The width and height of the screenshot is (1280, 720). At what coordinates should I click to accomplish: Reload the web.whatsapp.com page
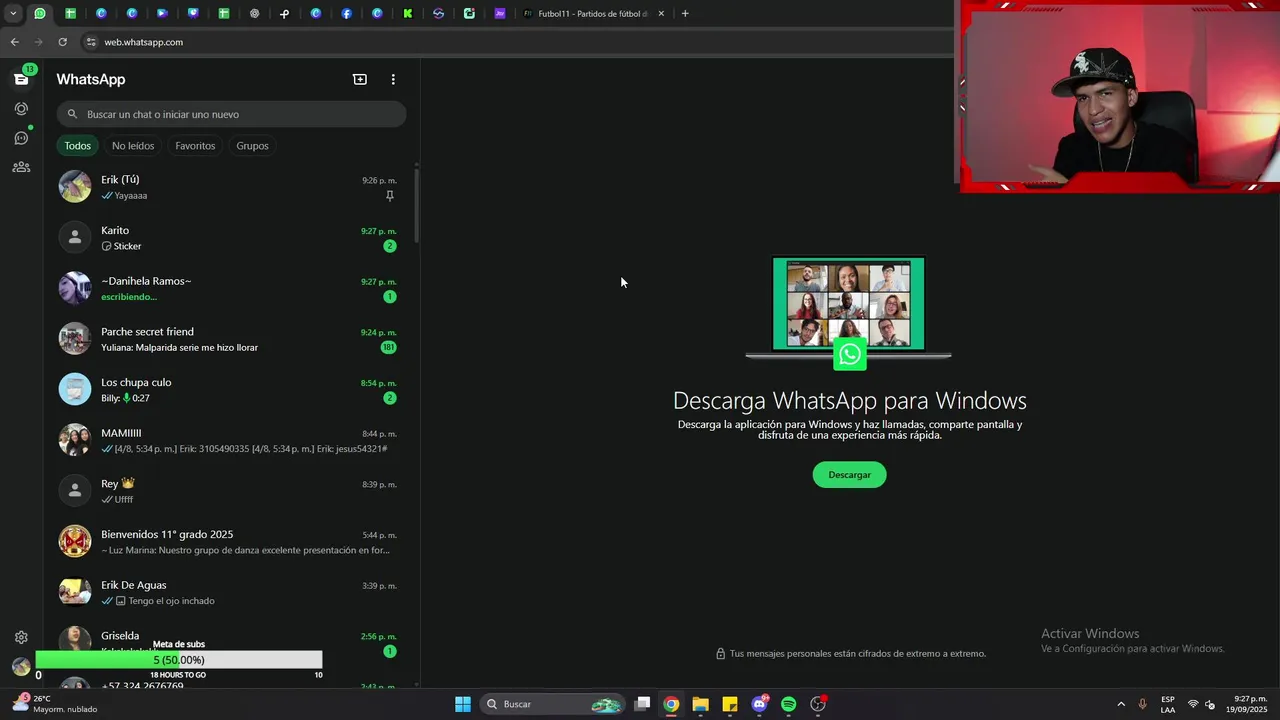coord(62,42)
